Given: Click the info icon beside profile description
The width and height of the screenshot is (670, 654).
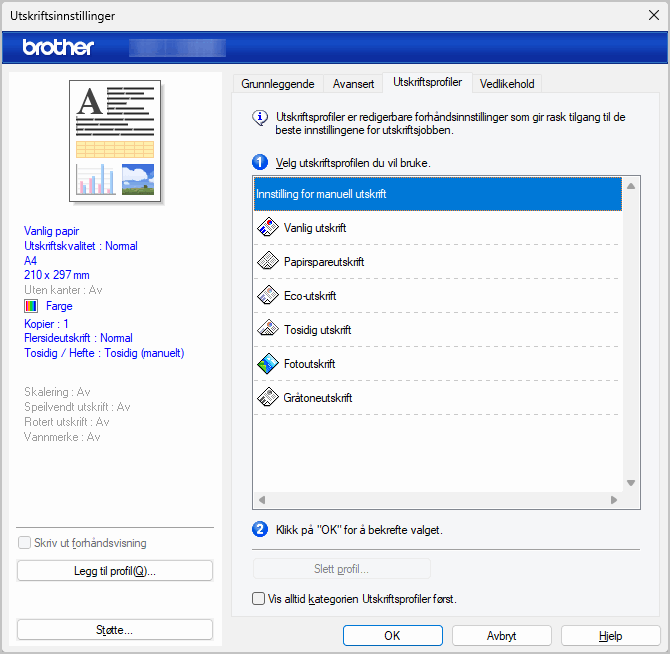Looking at the screenshot, I should click(260, 117).
